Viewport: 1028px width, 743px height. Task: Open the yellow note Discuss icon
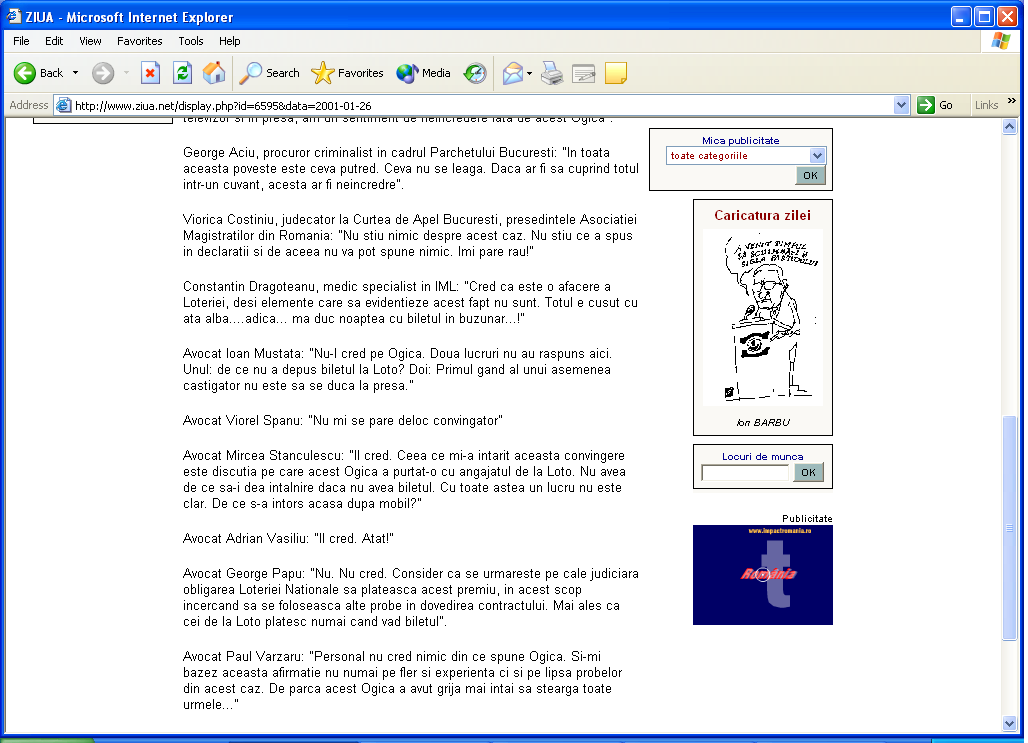pos(616,73)
